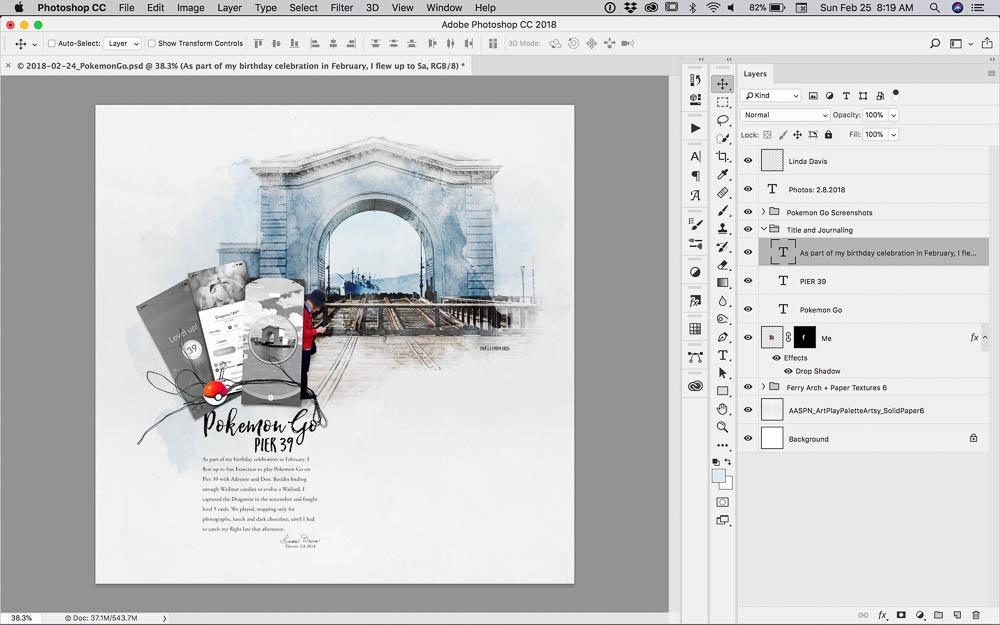Select the Move tool in the toolbar
This screenshot has height=625, width=1000.
722,84
